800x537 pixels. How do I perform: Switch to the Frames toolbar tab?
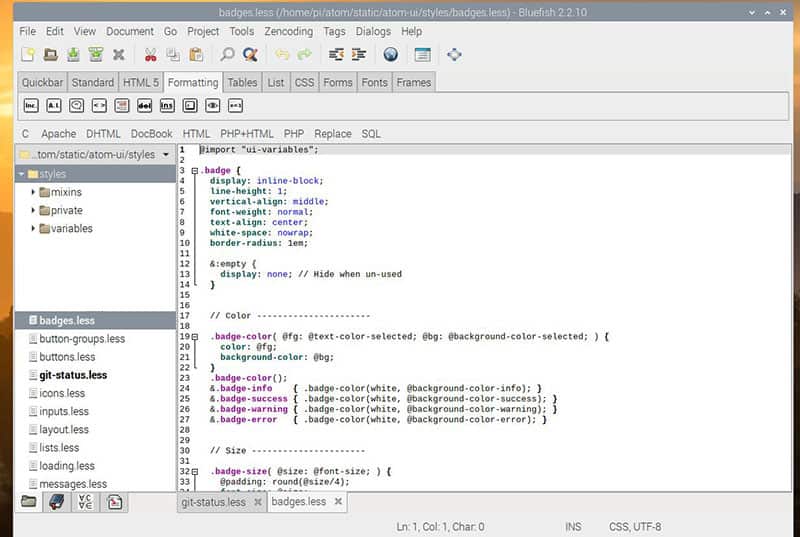414,82
